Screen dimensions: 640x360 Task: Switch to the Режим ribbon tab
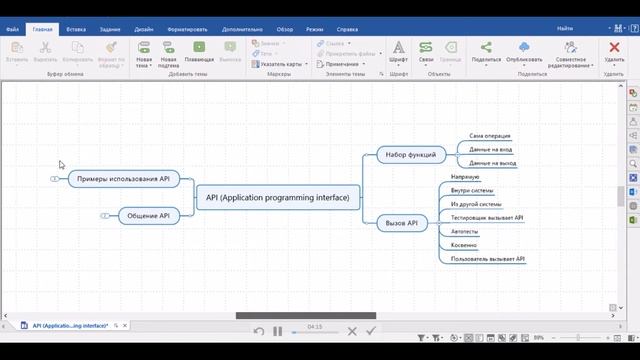click(x=314, y=29)
